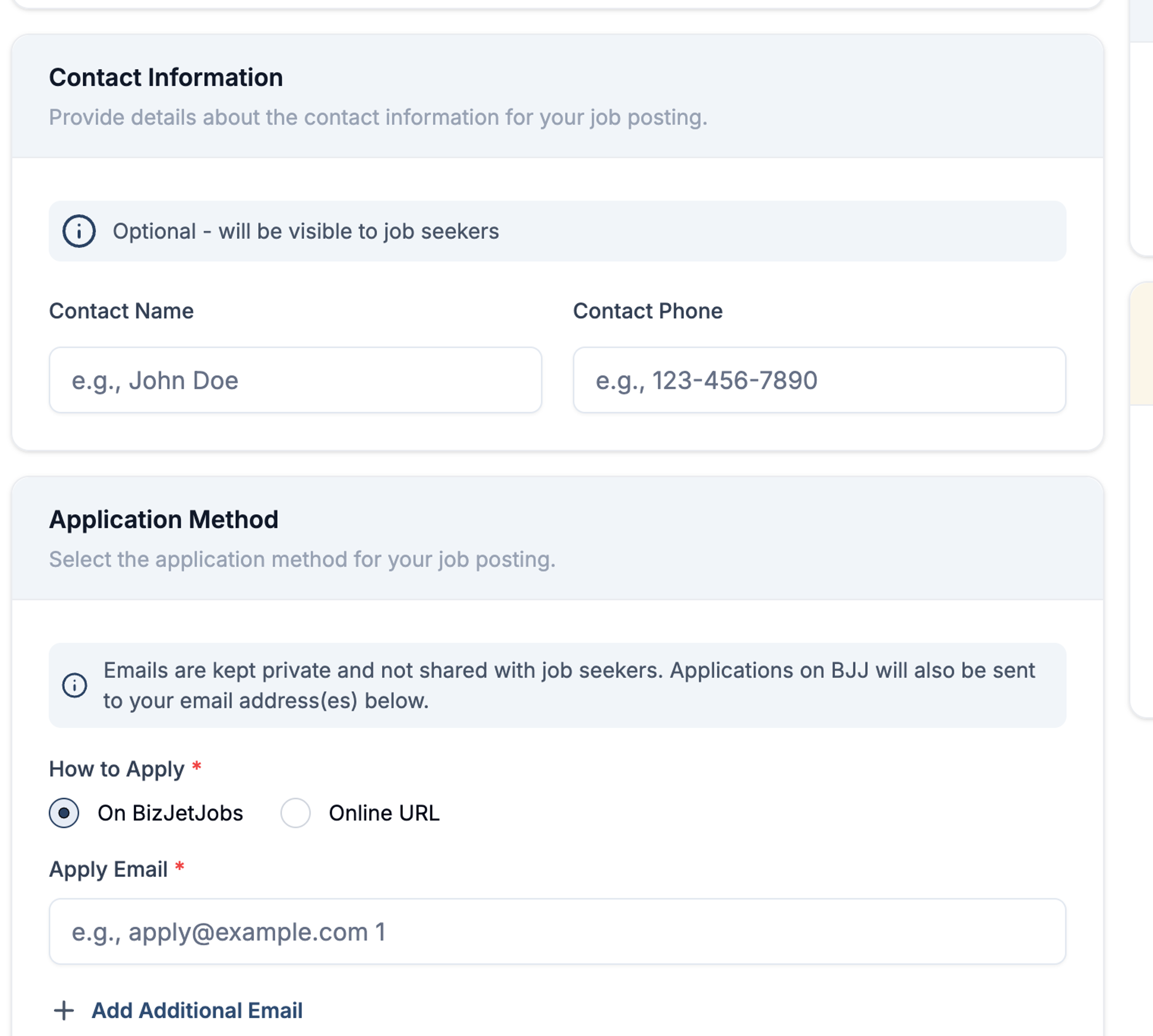
Task: Click the Contact Name label
Action: (121, 311)
